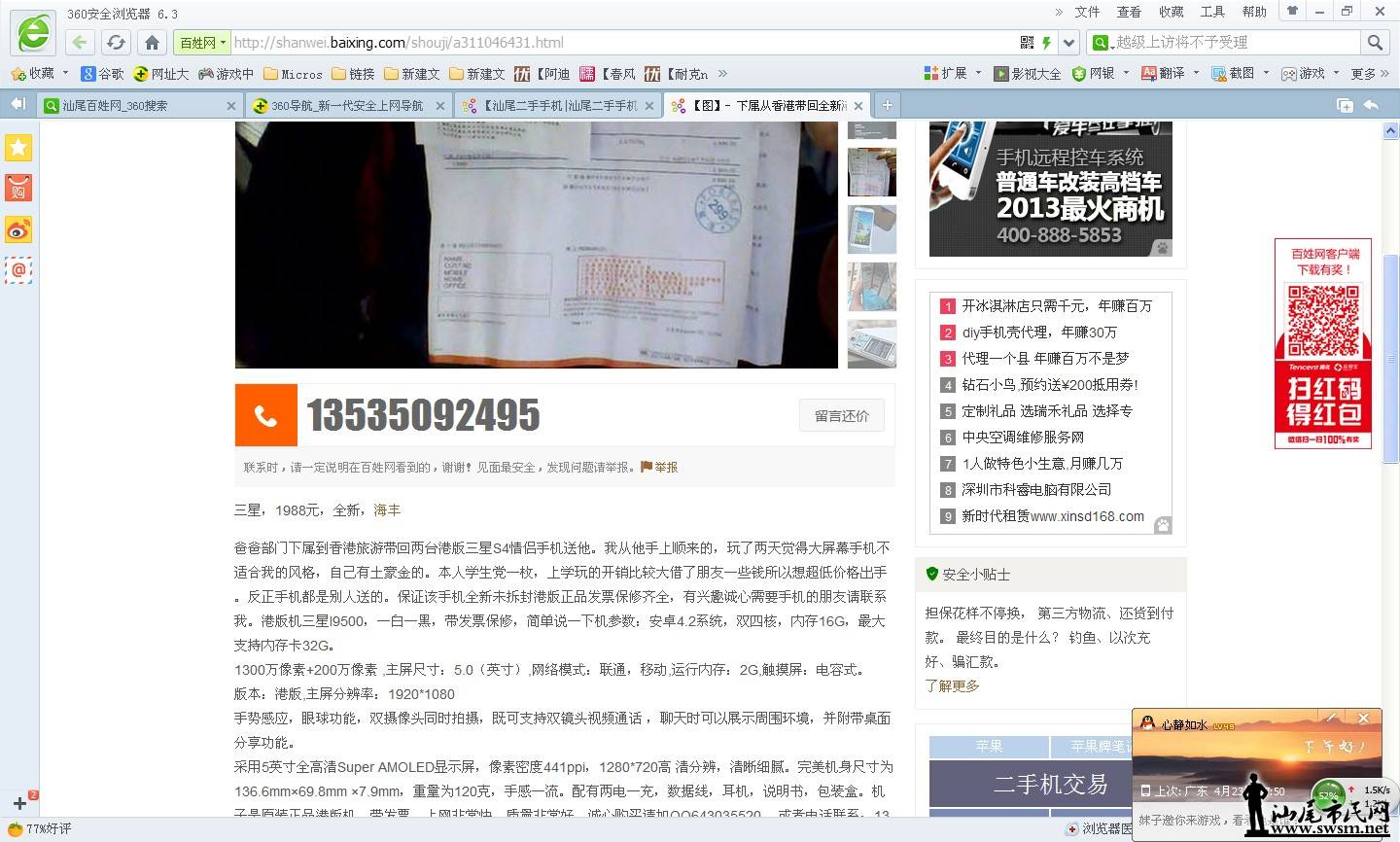The height and width of the screenshot is (842, 1400).
Task: Open the 网银 online banking extension
Action: 1094,73
